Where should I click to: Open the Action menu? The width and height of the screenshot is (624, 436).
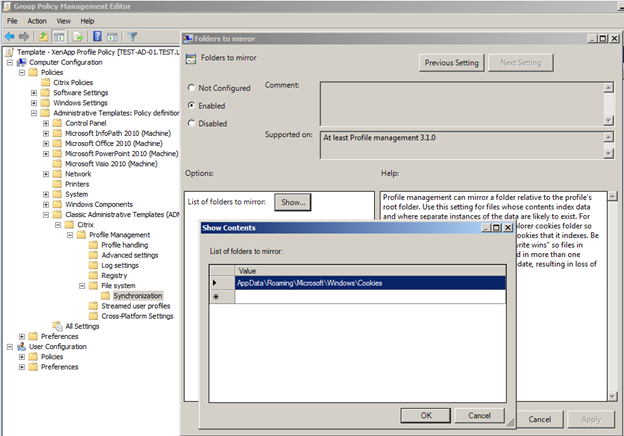(x=37, y=20)
